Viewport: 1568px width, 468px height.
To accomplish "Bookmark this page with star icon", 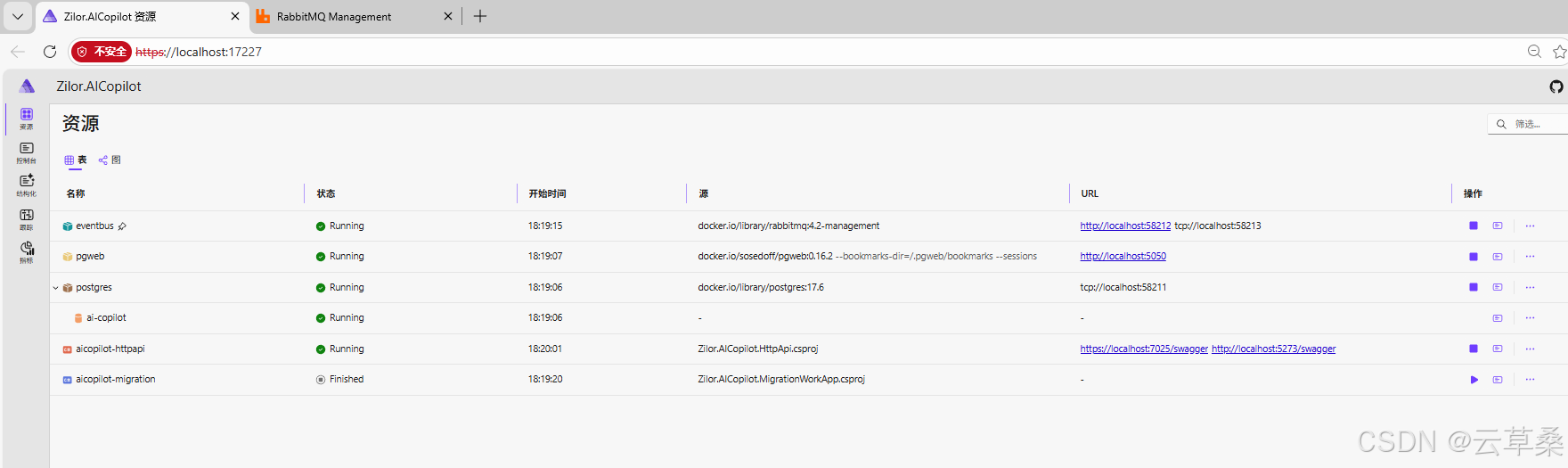I will [1559, 52].
